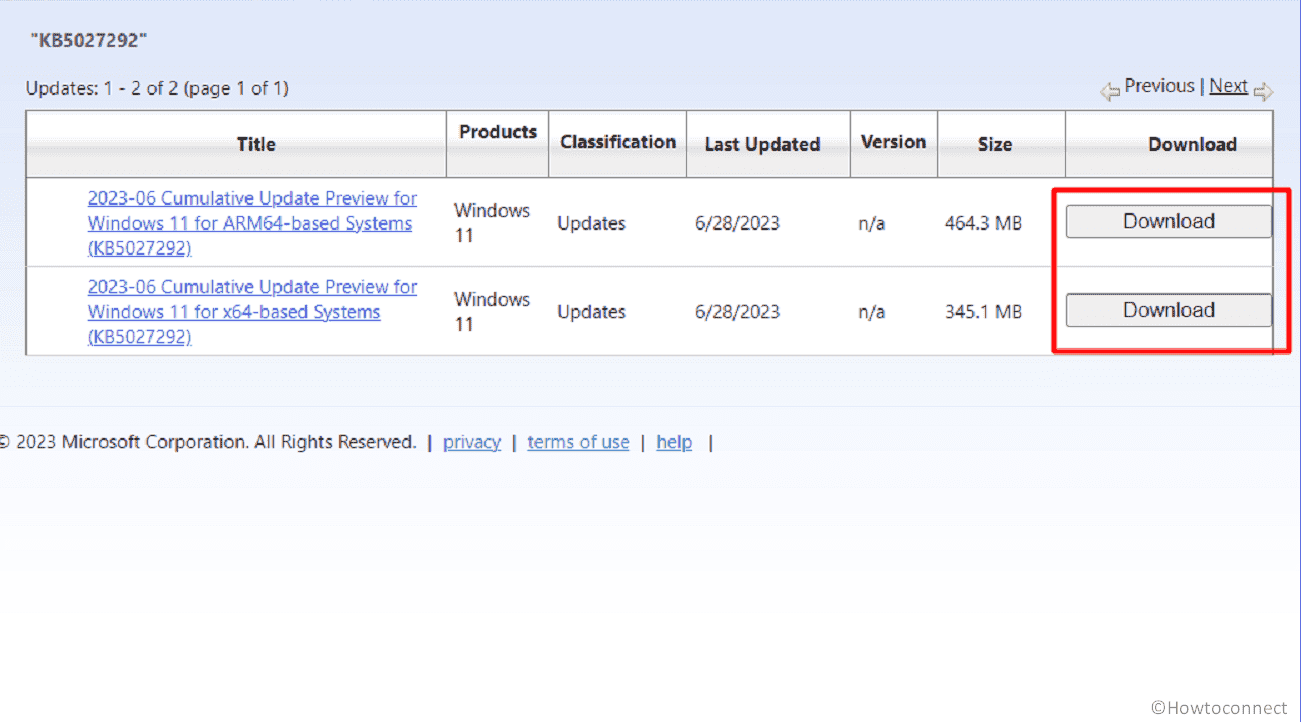
Task: Click the right arrow icon beside Next
Action: (x=1263, y=92)
